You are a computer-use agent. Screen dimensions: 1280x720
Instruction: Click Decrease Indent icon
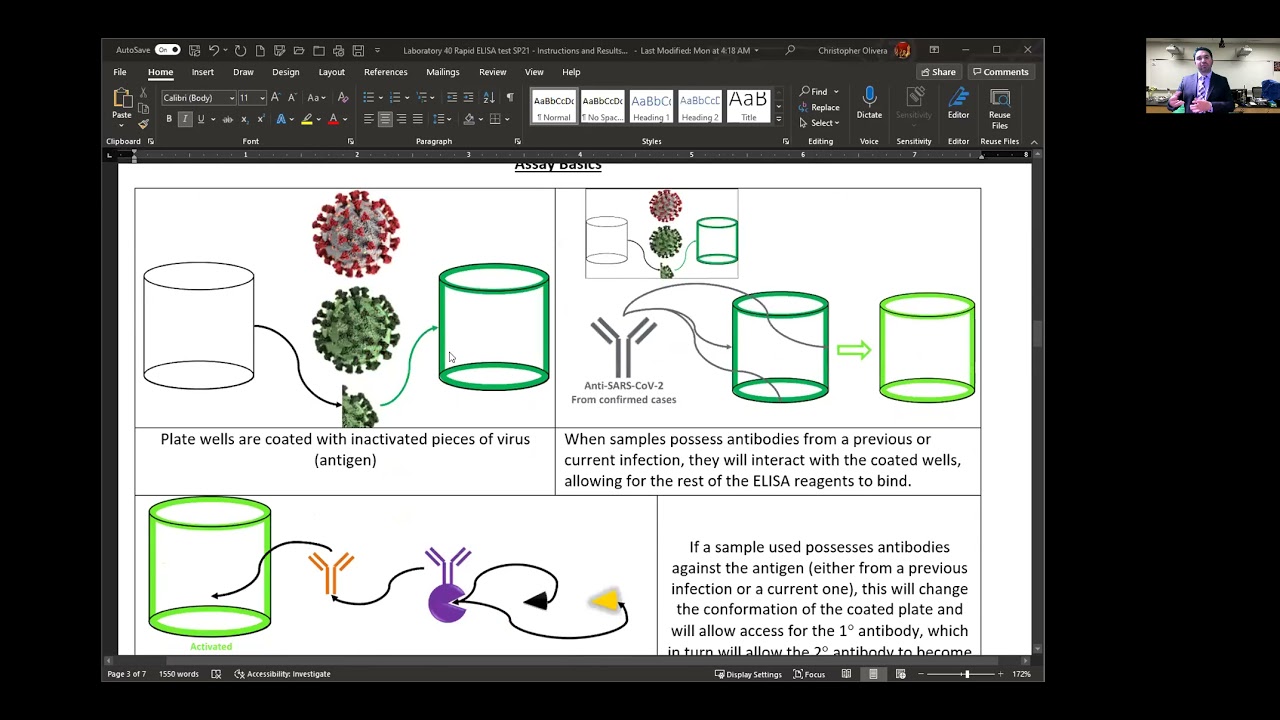pyautogui.click(x=451, y=97)
